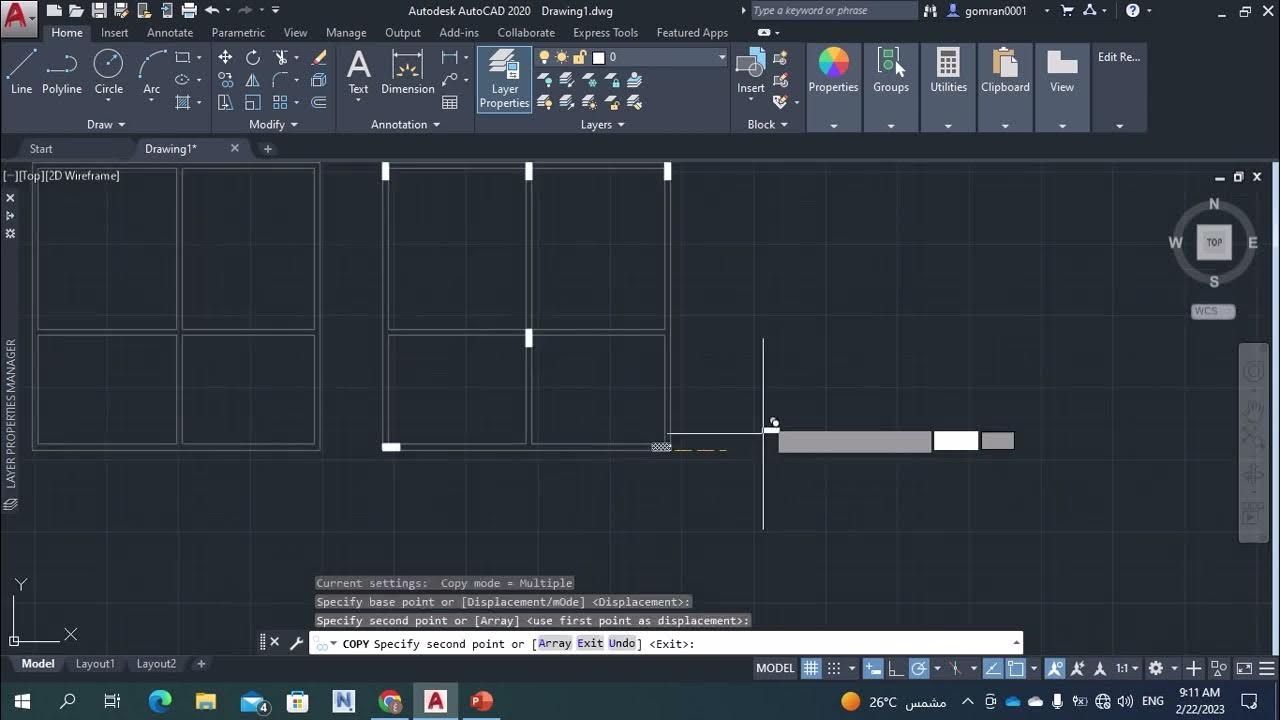Click the layer 0 white color swatch
The image size is (1280, 720).
pyautogui.click(x=599, y=57)
